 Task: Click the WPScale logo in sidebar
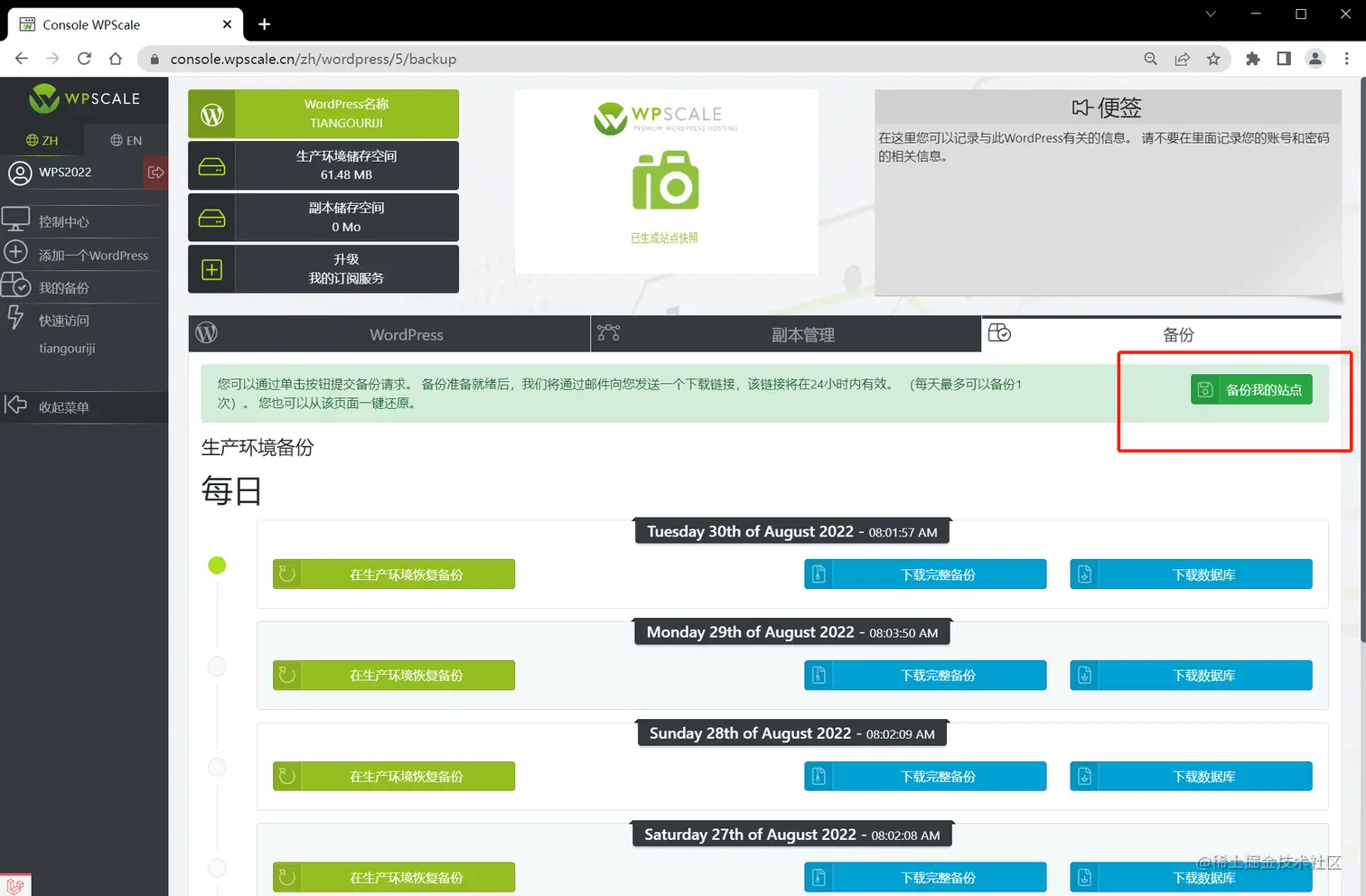[84, 98]
